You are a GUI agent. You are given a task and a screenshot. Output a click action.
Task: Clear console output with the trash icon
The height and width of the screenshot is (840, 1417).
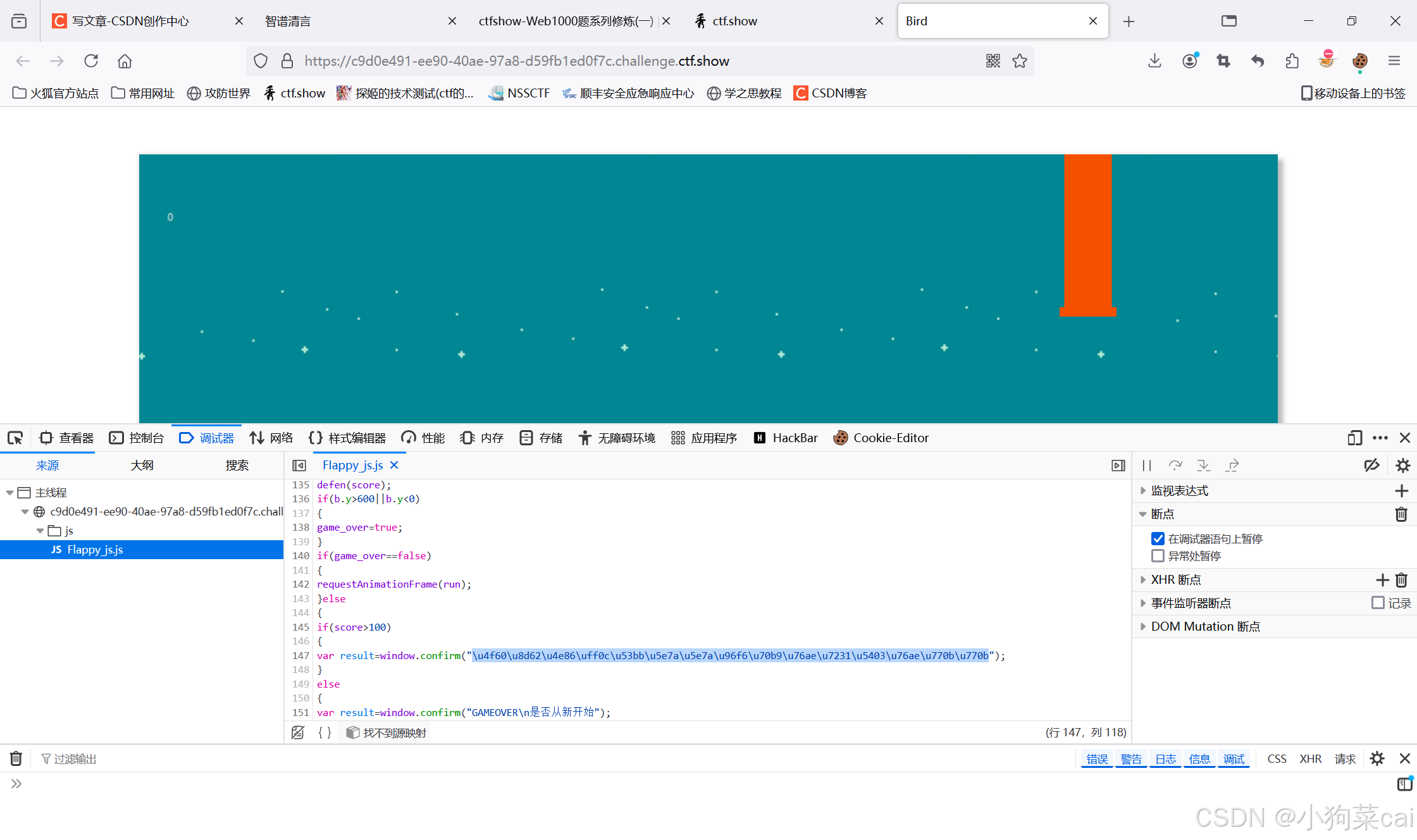(16, 758)
